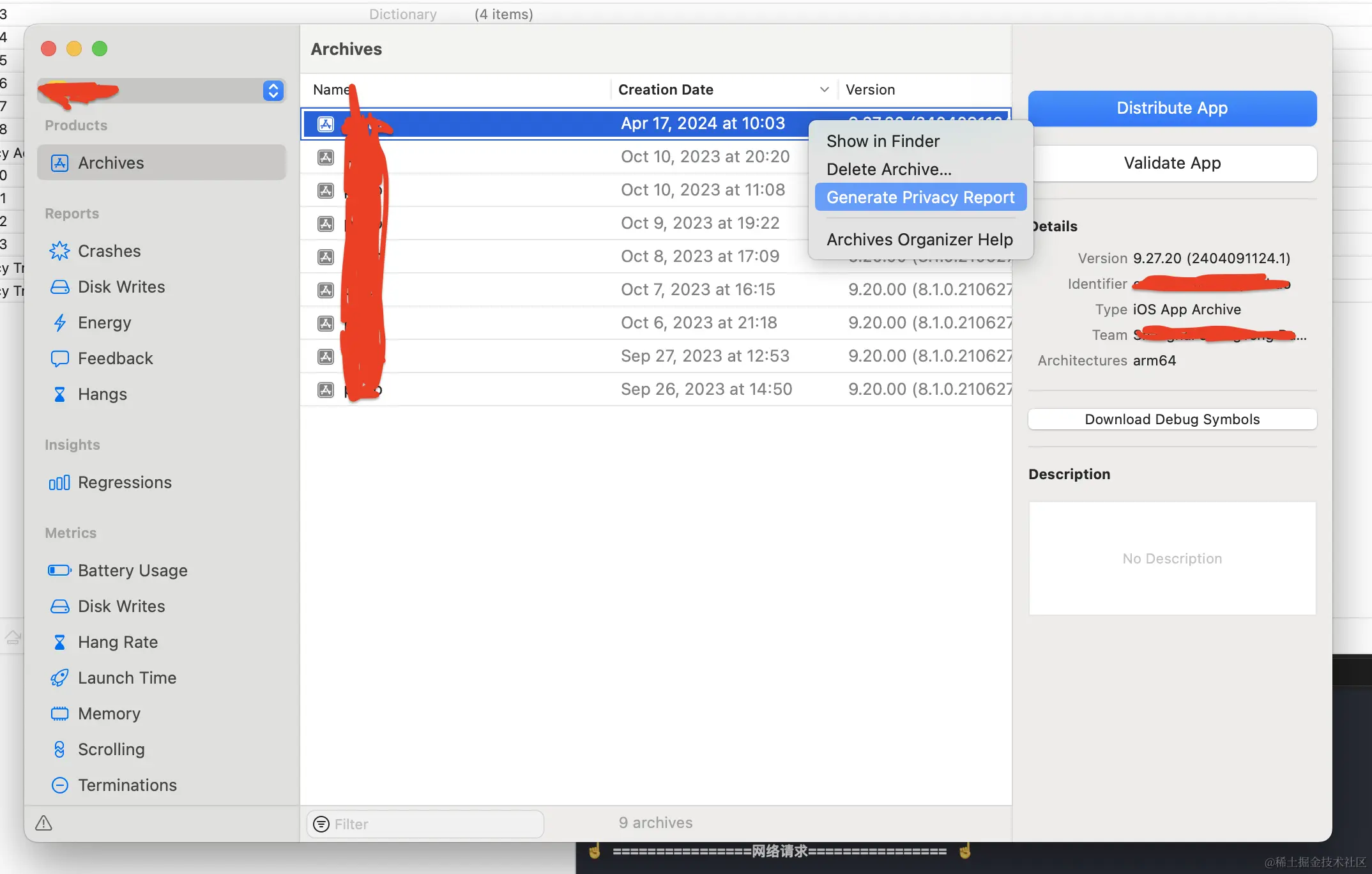Click archive icon of Oct 10, 2023 11:08 row
Viewport: 1372px width, 874px height.
click(x=326, y=190)
